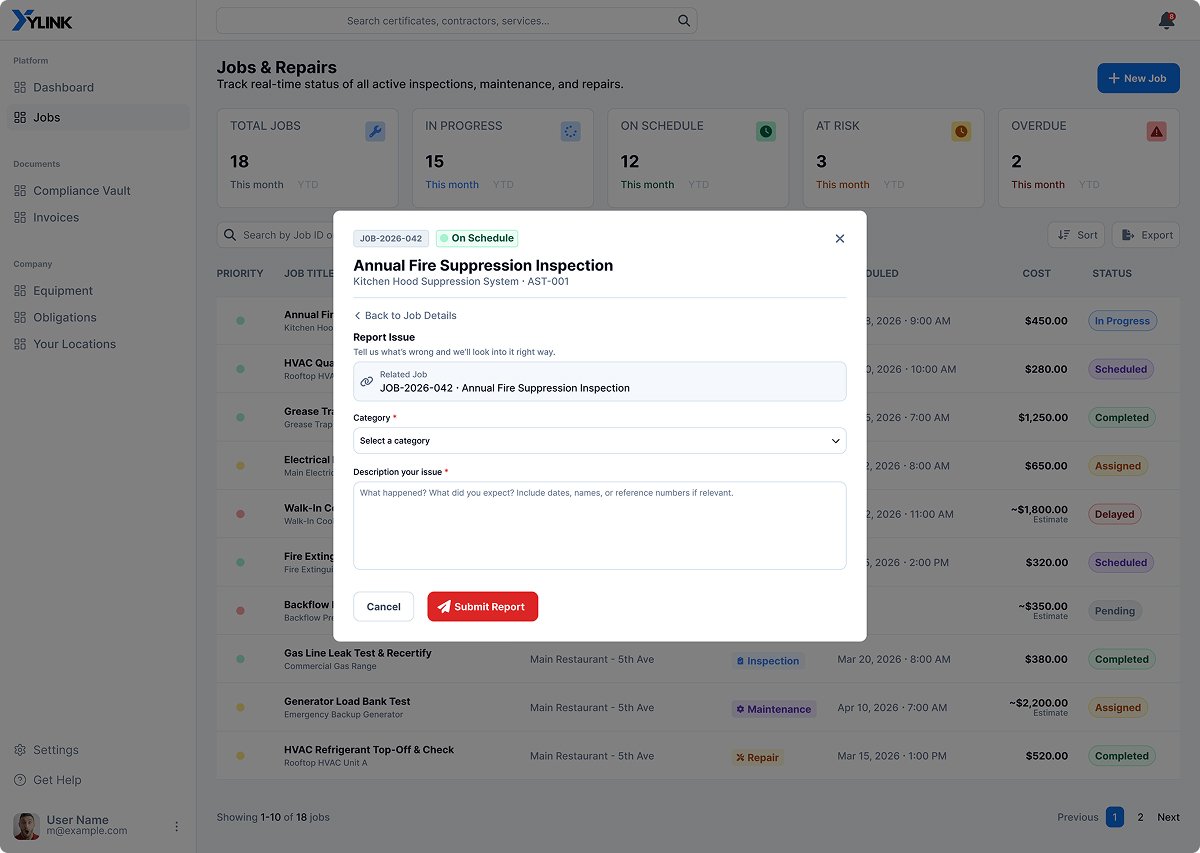Click the JOB-2026-042 ID badge
1200x853 pixels.
click(391, 238)
